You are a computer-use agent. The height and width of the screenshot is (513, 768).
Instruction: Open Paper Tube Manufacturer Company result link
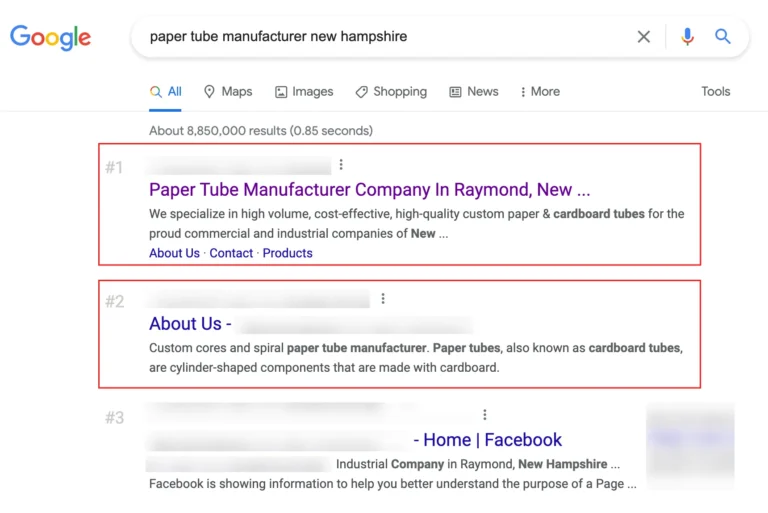coord(369,190)
